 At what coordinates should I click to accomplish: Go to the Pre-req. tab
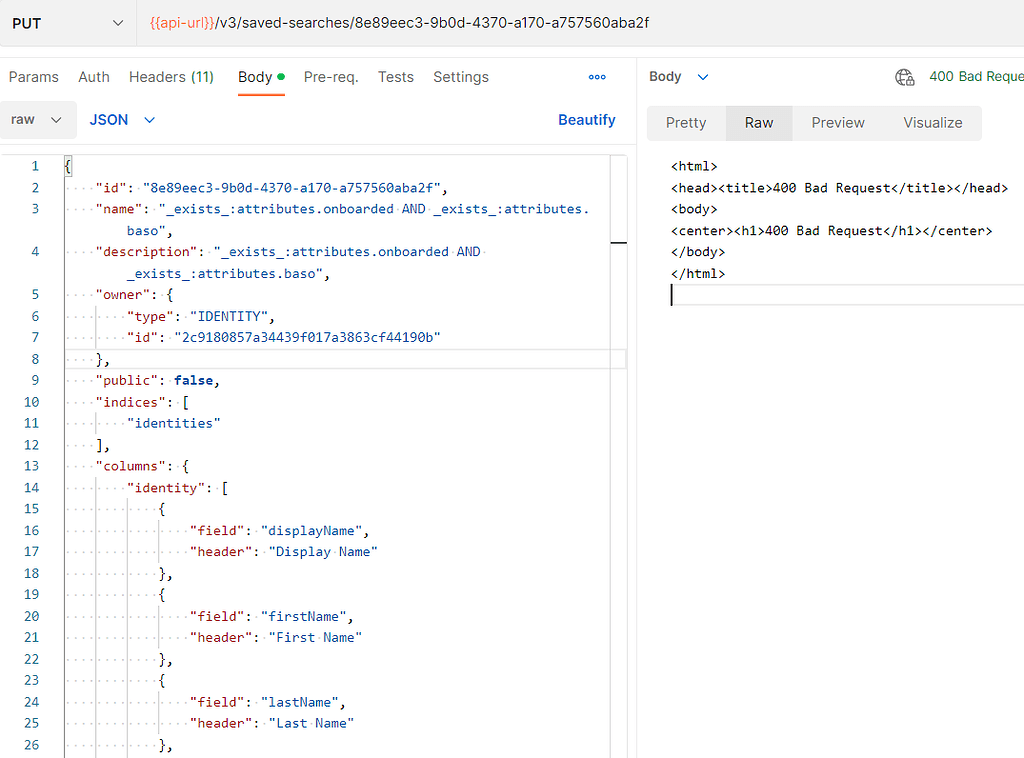click(x=331, y=77)
